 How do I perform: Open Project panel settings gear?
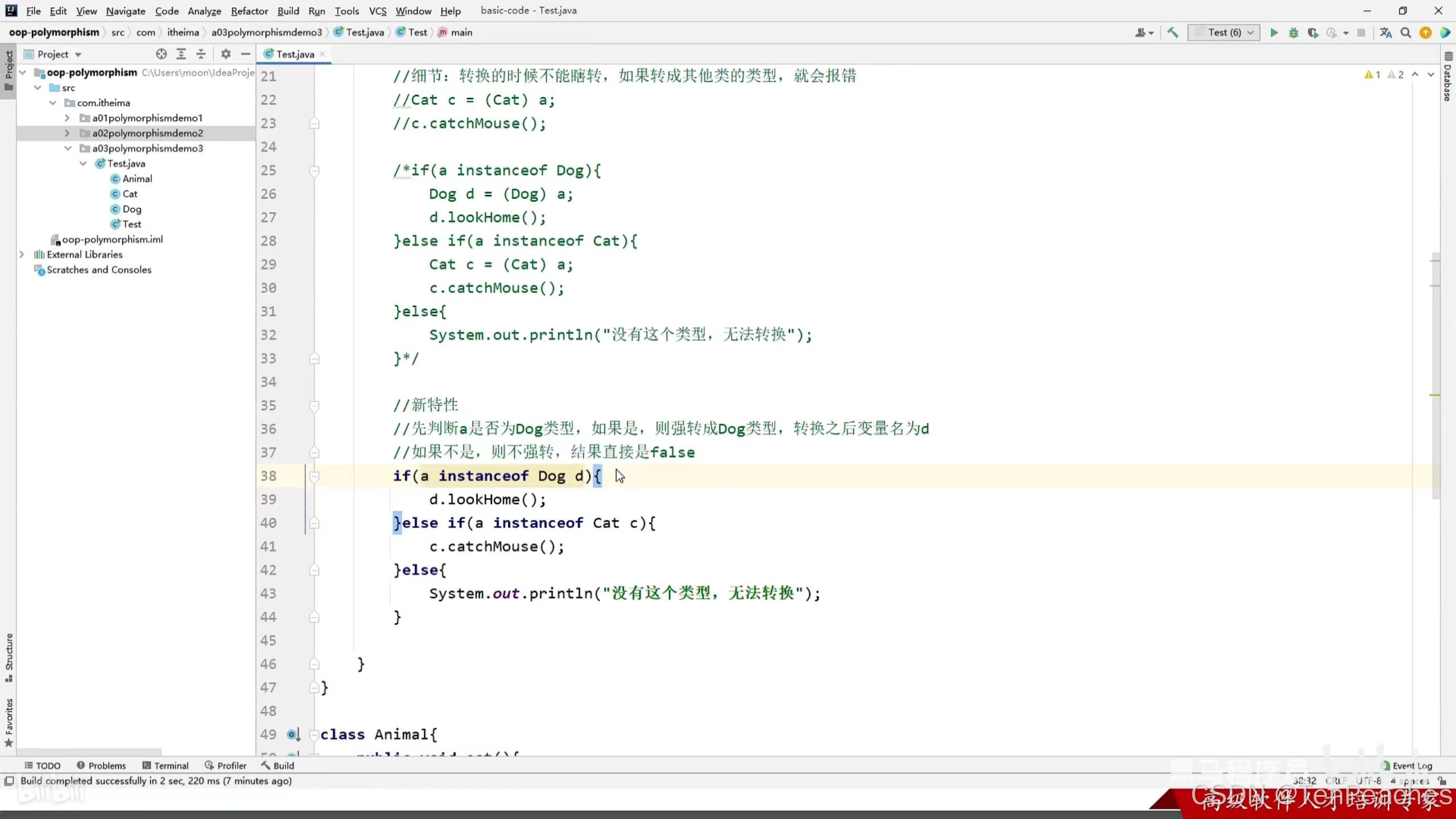[226, 54]
